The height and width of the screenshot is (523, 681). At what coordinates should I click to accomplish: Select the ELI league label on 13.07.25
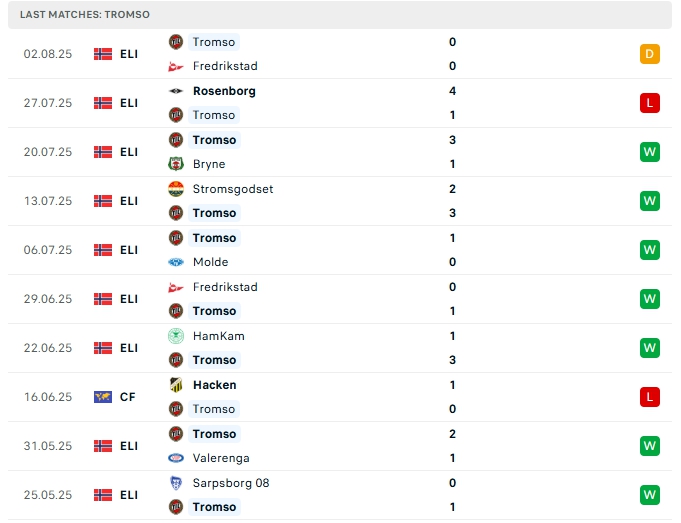129,201
